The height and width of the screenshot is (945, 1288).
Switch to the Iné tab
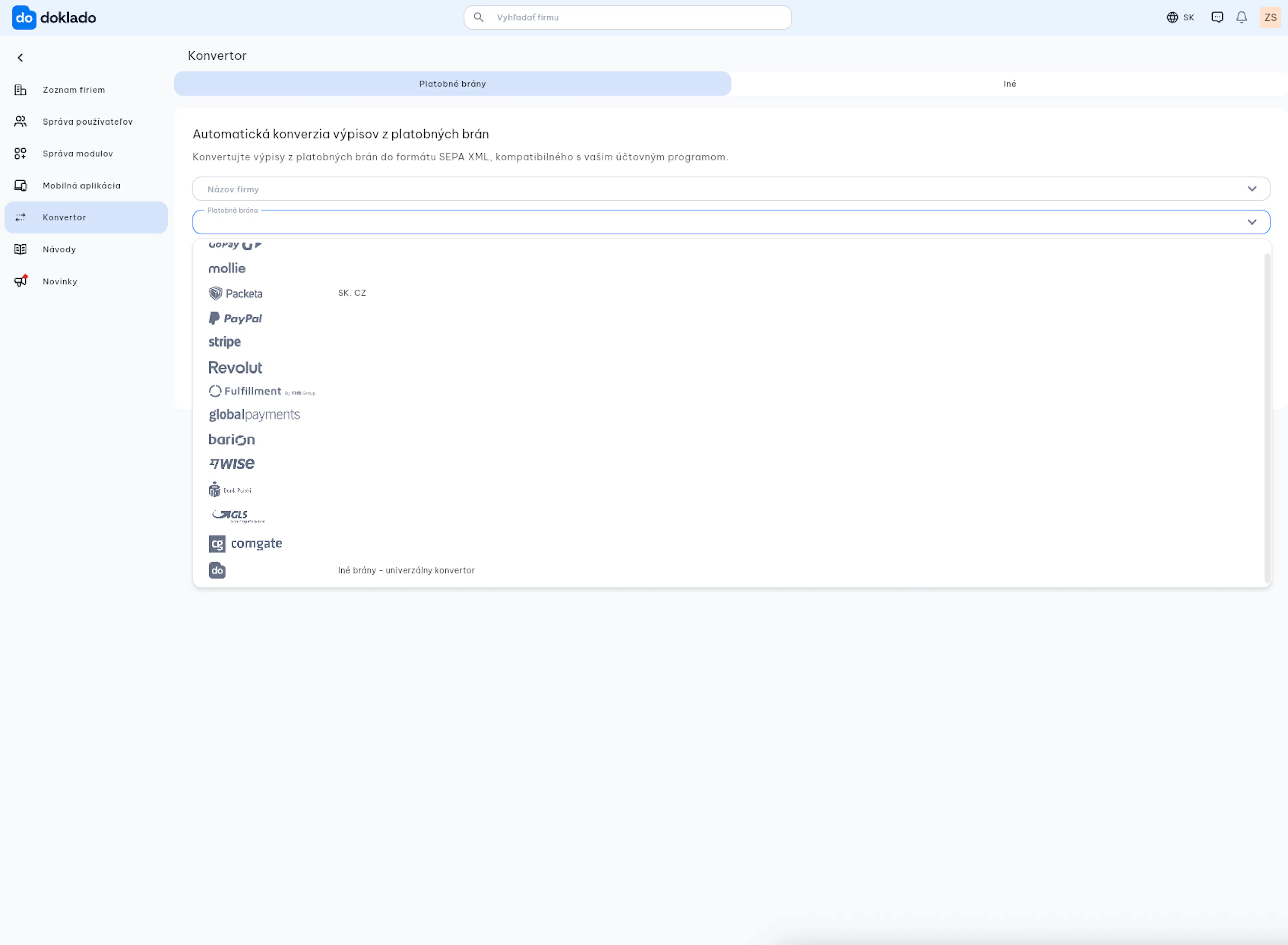click(x=1010, y=84)
